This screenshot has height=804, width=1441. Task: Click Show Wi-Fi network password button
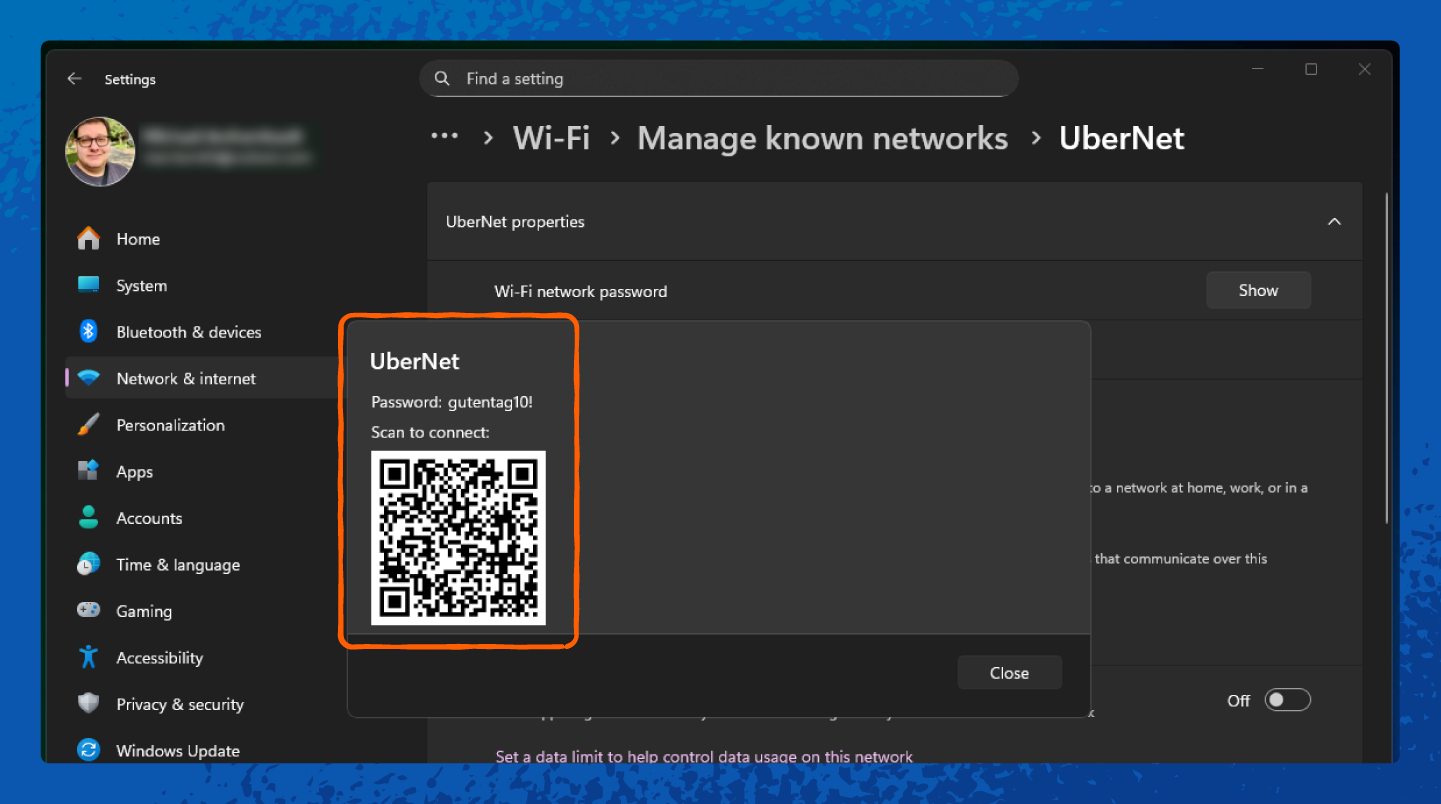1258,290
